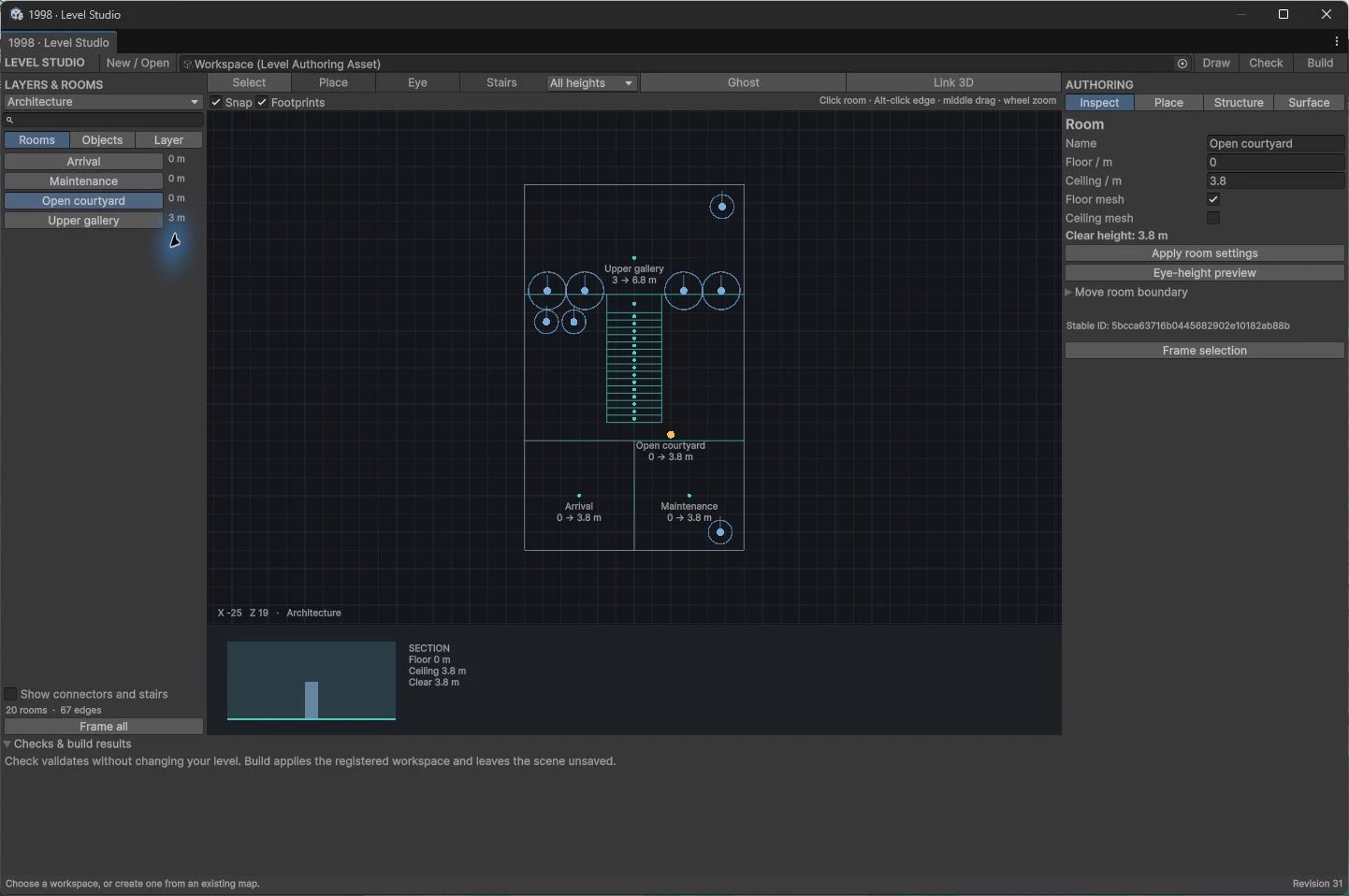Screen dimensions: 1349x896
Task: Select the orange courtyard anchor point
Action: (671, 435)
